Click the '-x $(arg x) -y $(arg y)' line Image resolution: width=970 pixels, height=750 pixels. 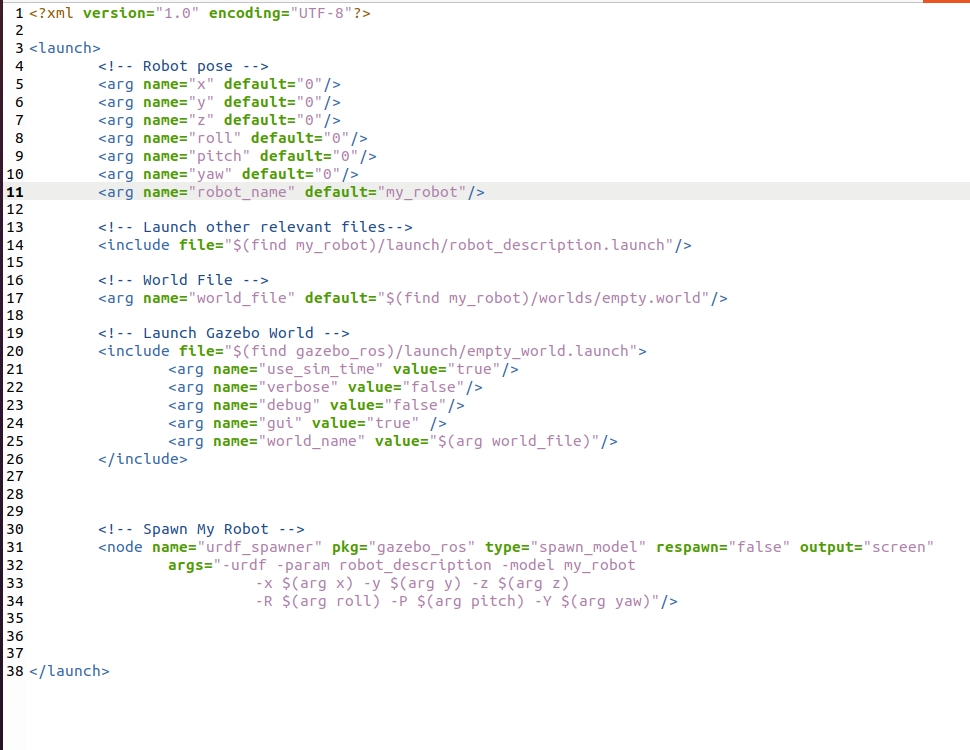tap(412, 584)
